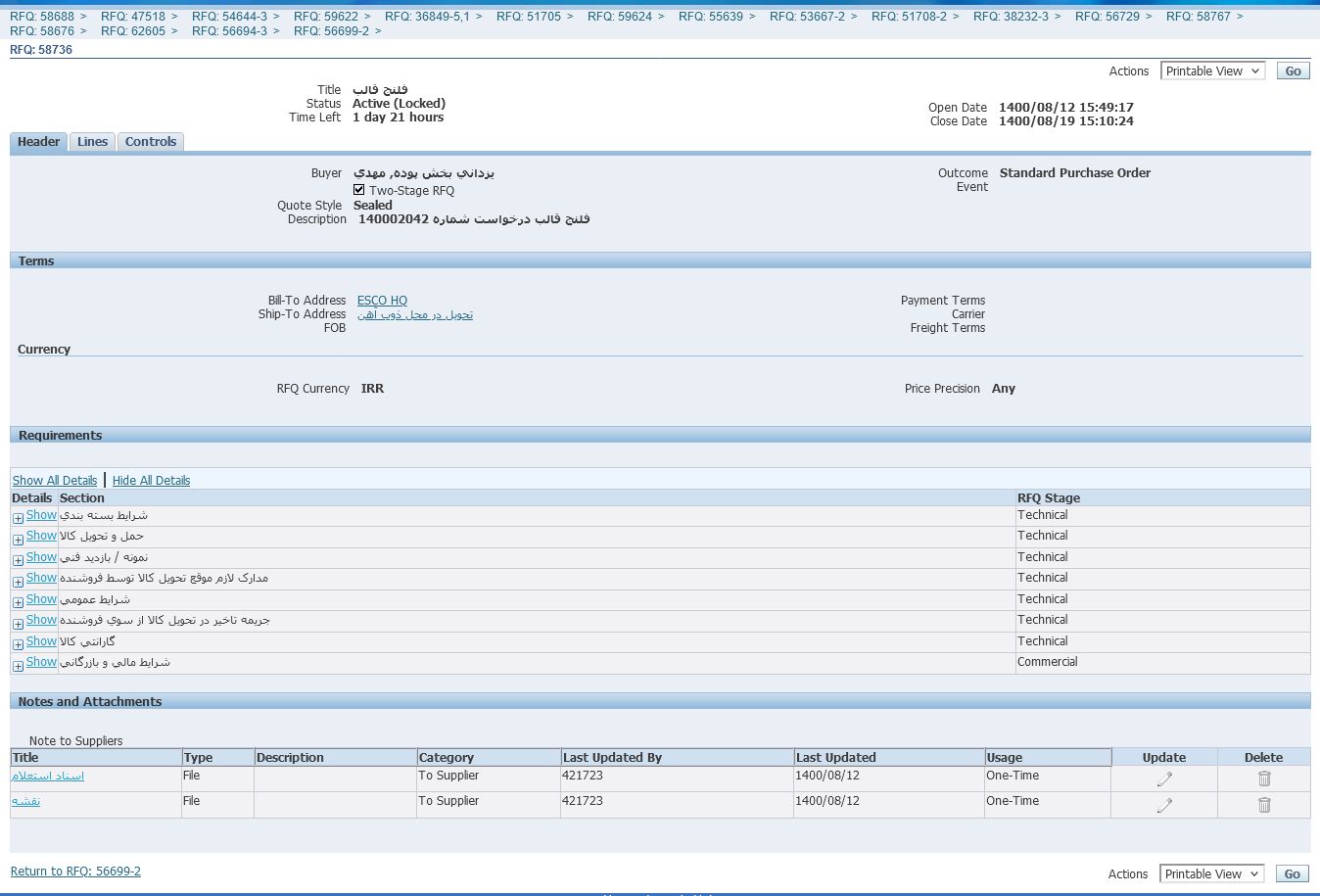Screen dimensions: 1320x896
Task: Return to RFQ: 56699-2 via bottom link
Action: pos(75,872)
